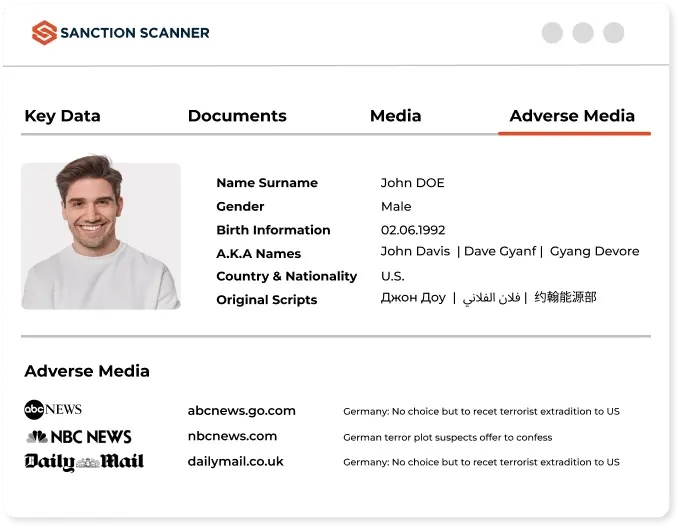Click the last gray window circle
The width and height of the screenshot is (680, 528).
tap(614, 33)
